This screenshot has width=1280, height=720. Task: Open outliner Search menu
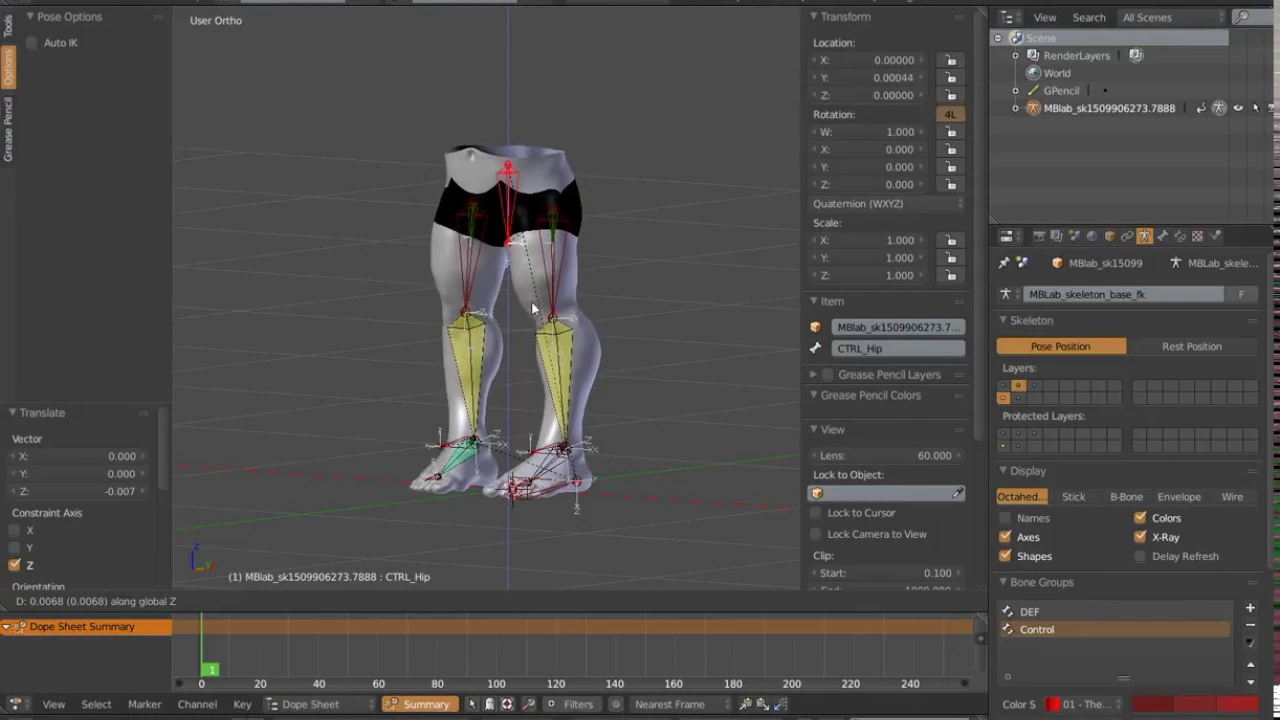tap(1089, 17)
